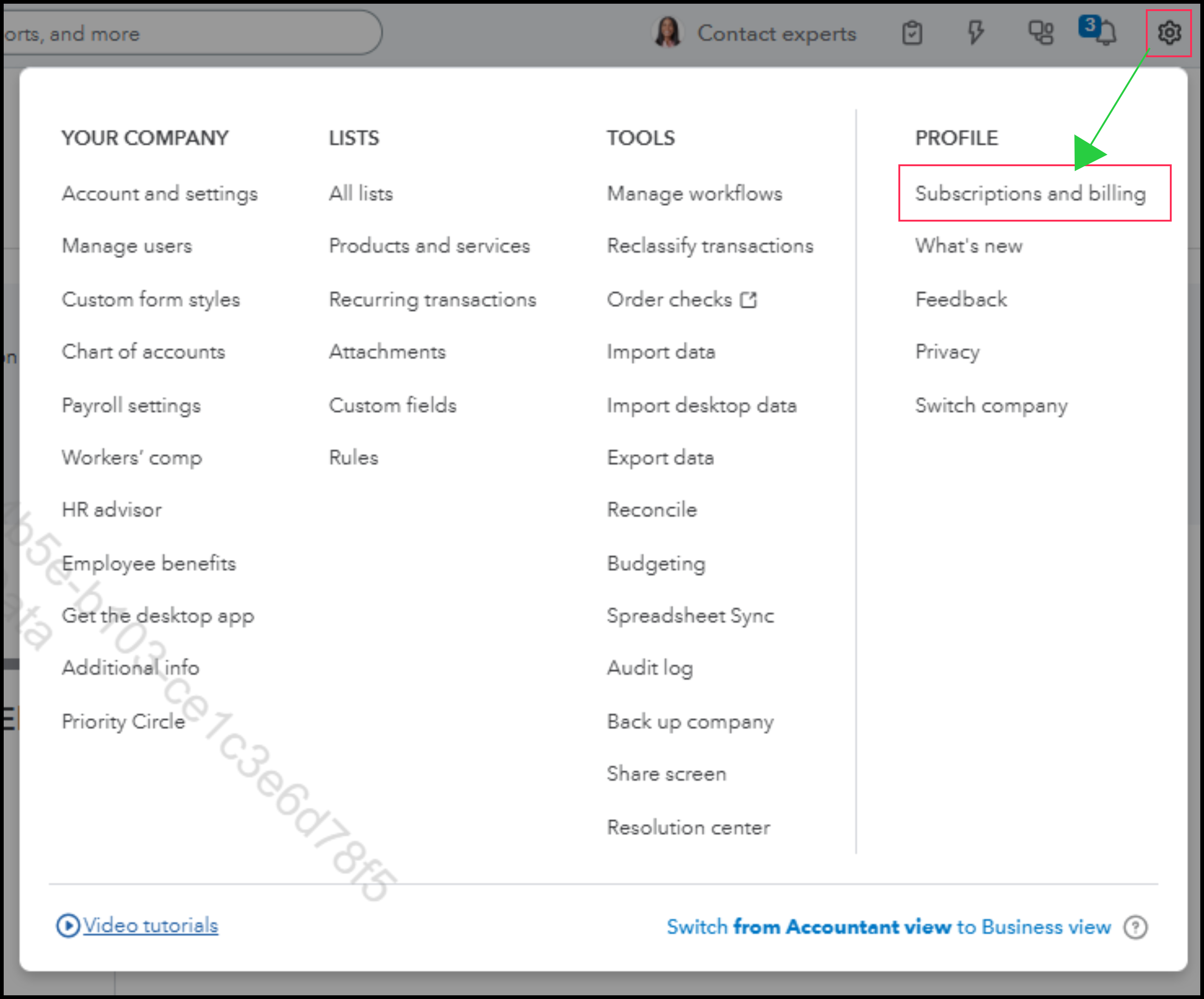Click the clipboard tasks icon
This screenshot has width=1204, height=999.
[x=912, y=33]
